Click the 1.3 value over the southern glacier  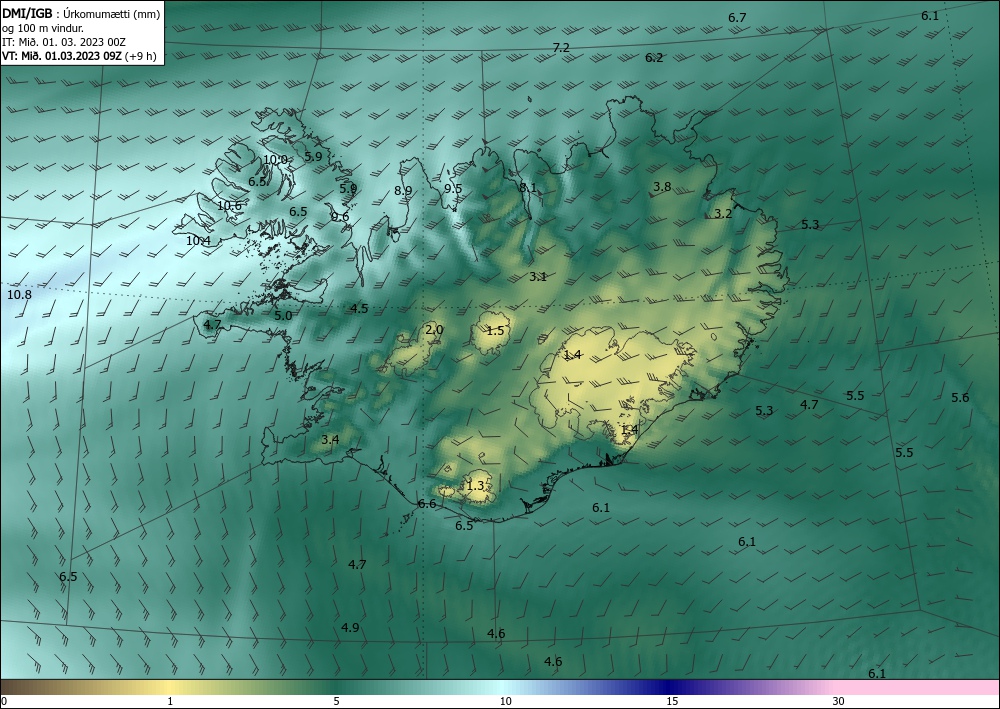(x=476, y=486)
